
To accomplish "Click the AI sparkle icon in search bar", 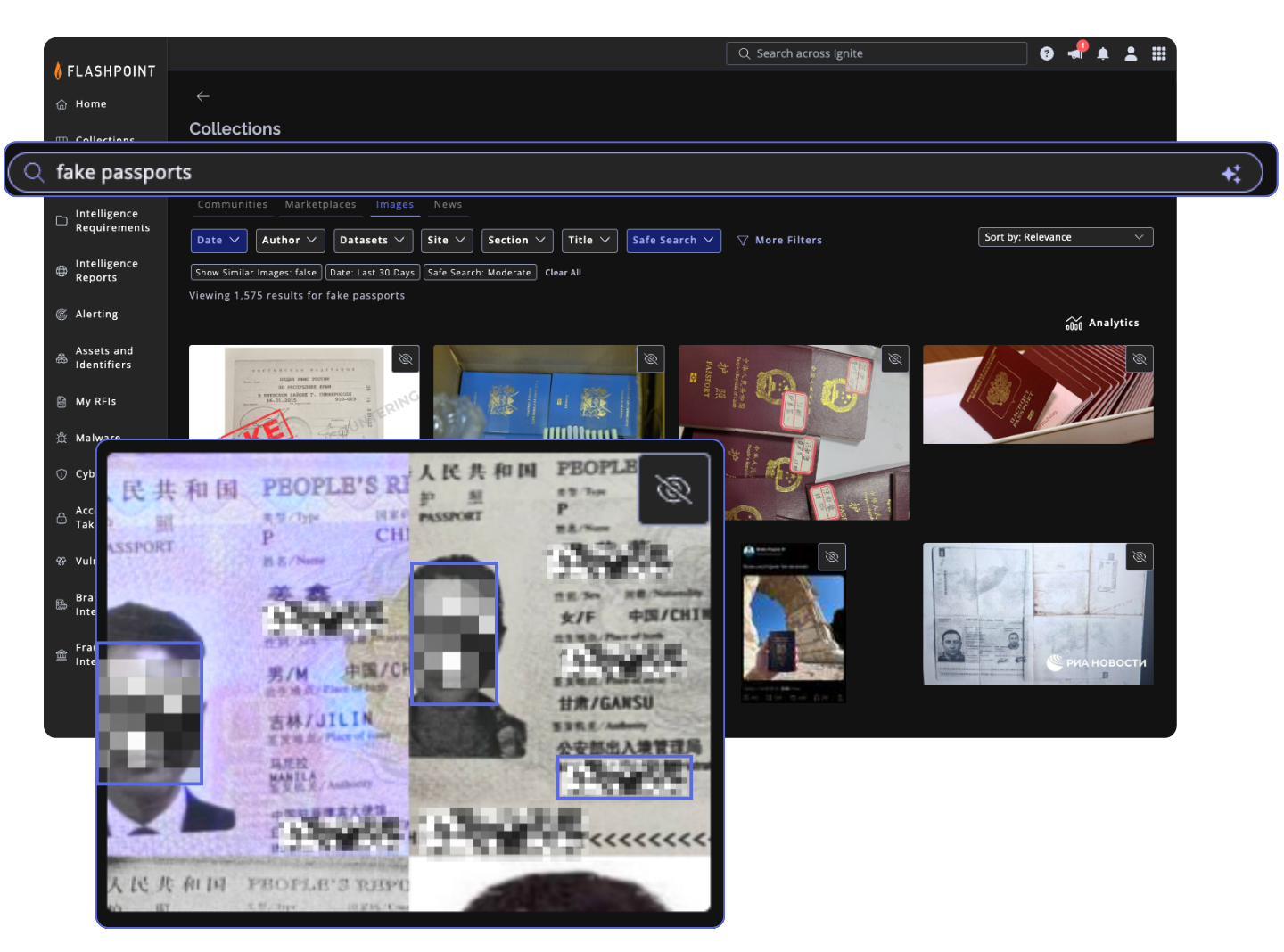I will coord(1231,174).
